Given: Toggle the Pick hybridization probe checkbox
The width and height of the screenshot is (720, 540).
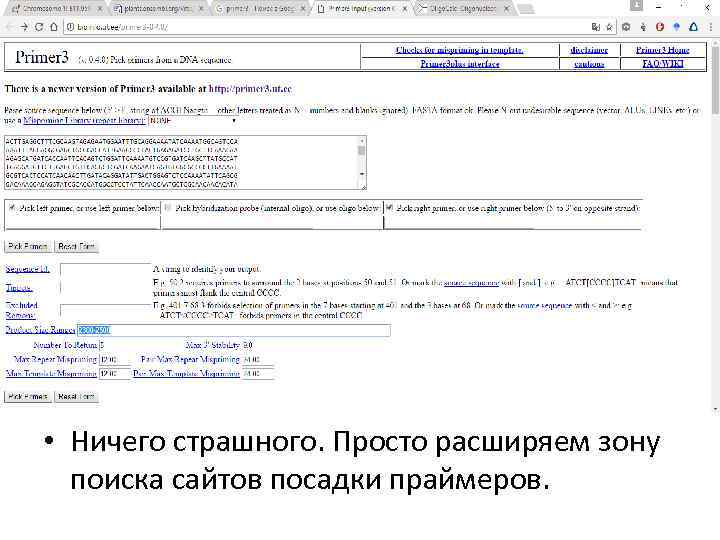Looking at the screenshot, I should (x=168, y=208).
